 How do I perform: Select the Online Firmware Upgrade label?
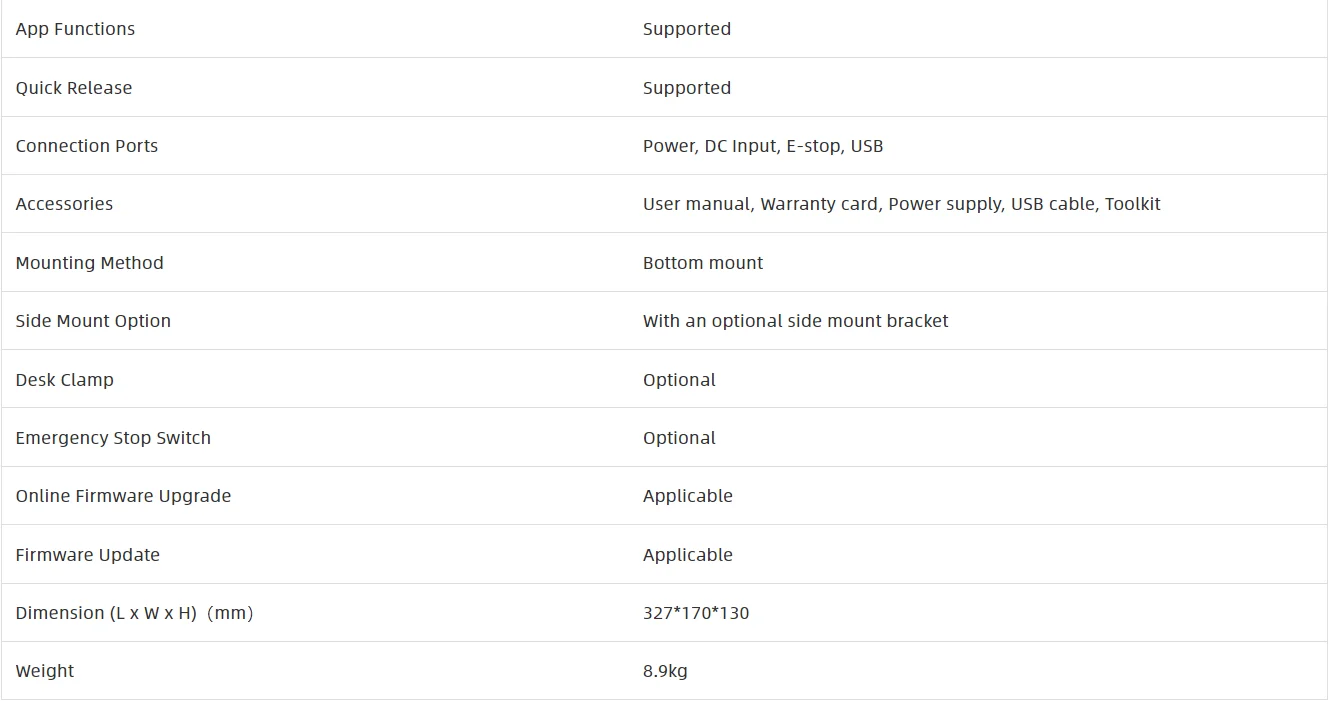point(123,496)
